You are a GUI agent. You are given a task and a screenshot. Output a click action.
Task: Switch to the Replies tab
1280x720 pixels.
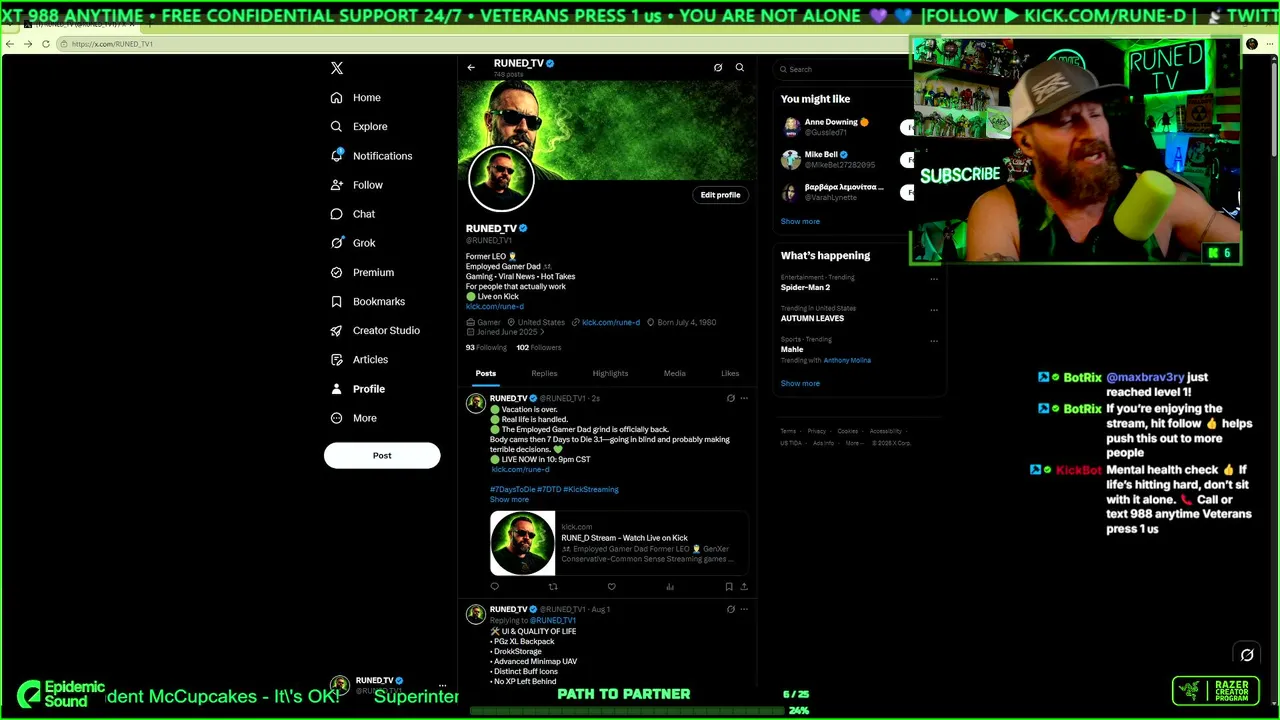tap(544, 373)
